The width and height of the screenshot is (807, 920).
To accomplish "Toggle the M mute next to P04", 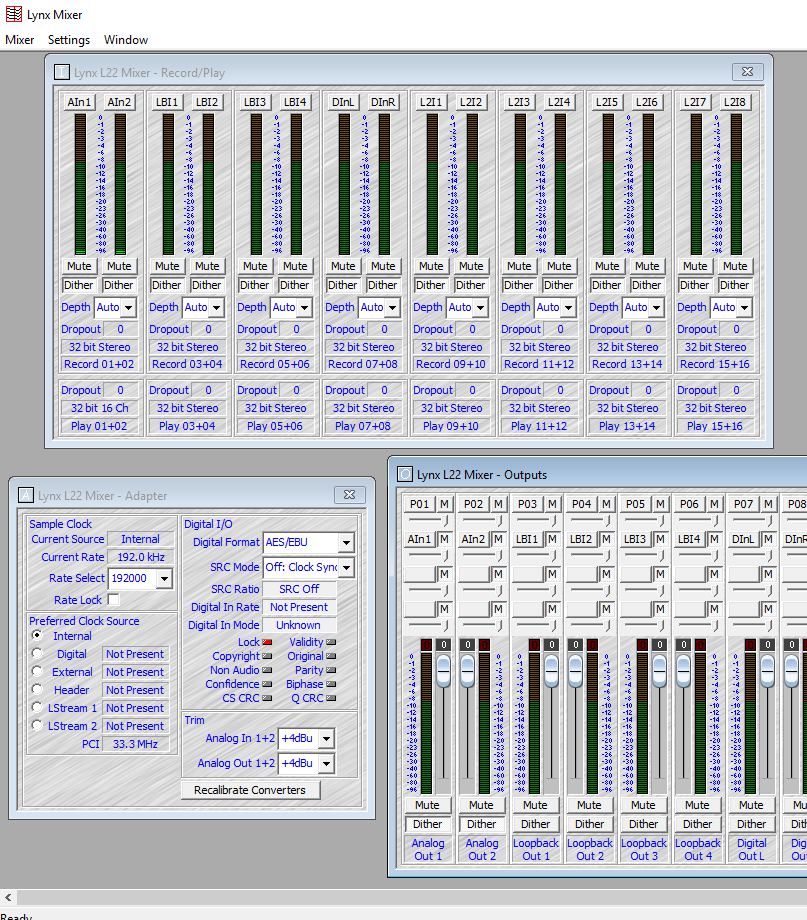I will (606, 504).
